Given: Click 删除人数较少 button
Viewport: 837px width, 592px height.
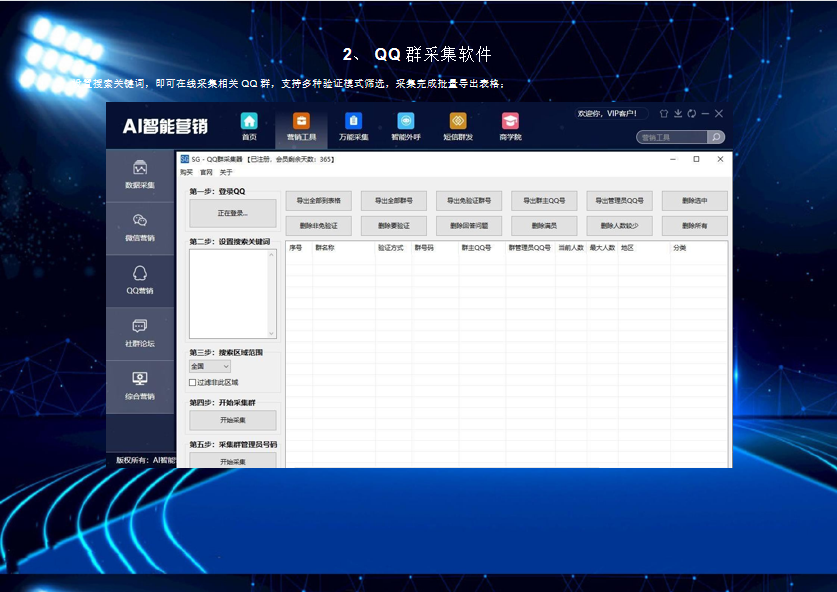Looking at the screenshot, I should point(619,226).
